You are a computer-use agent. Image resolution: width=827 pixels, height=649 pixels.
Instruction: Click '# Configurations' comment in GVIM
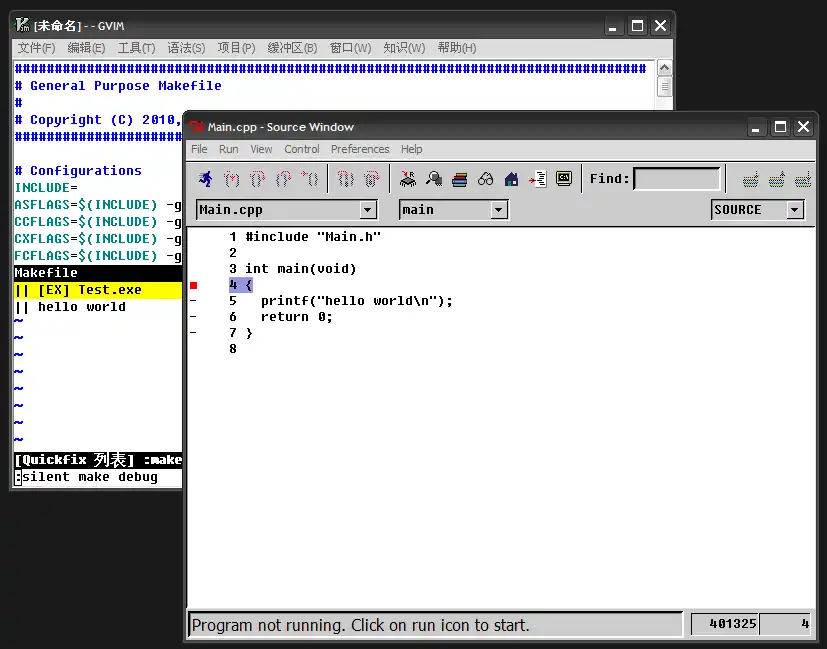pyautogui.click(x=78, y=171)
